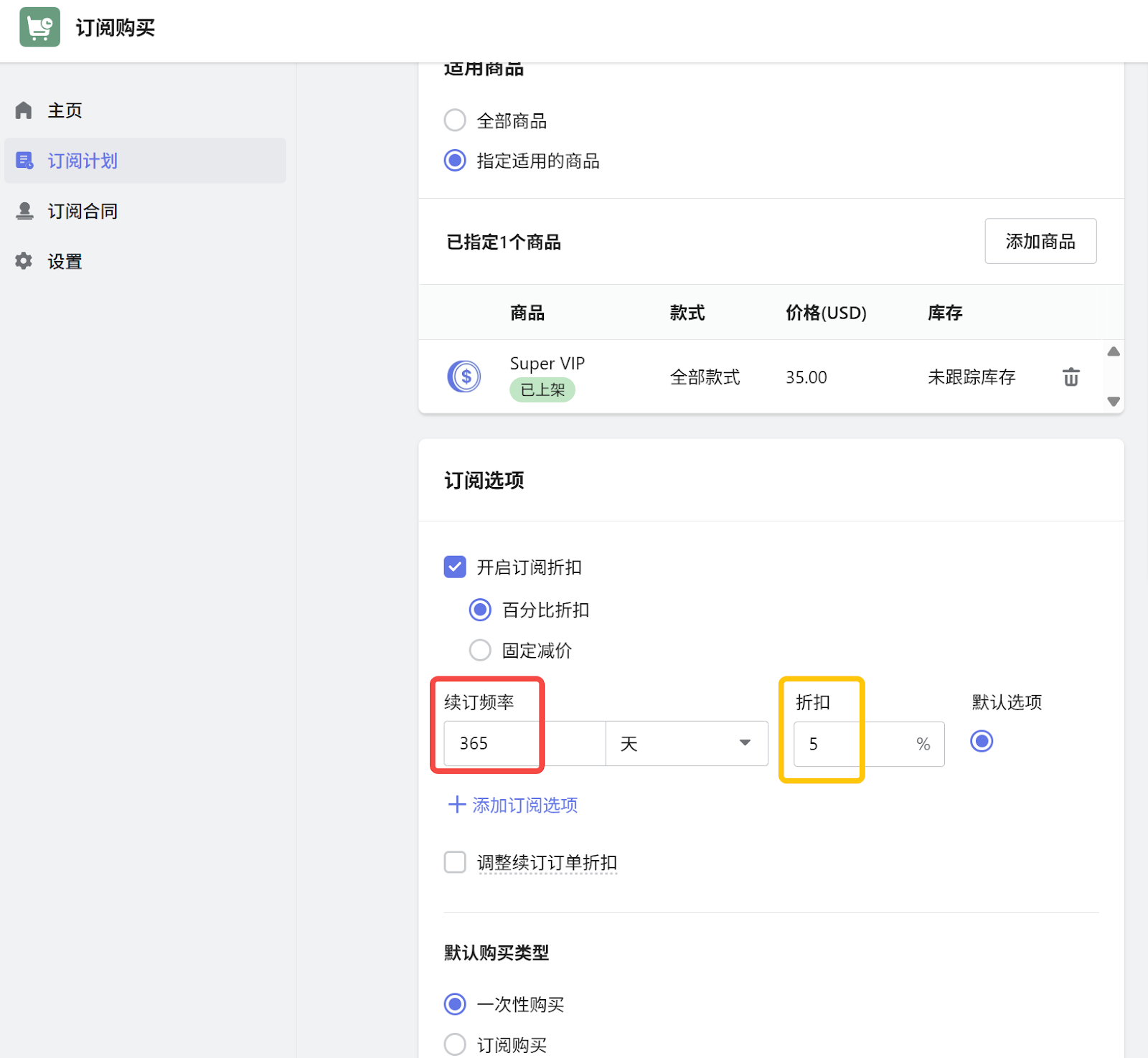Uncheck the 开启订阅折扣 checkbox

point(455,567)
